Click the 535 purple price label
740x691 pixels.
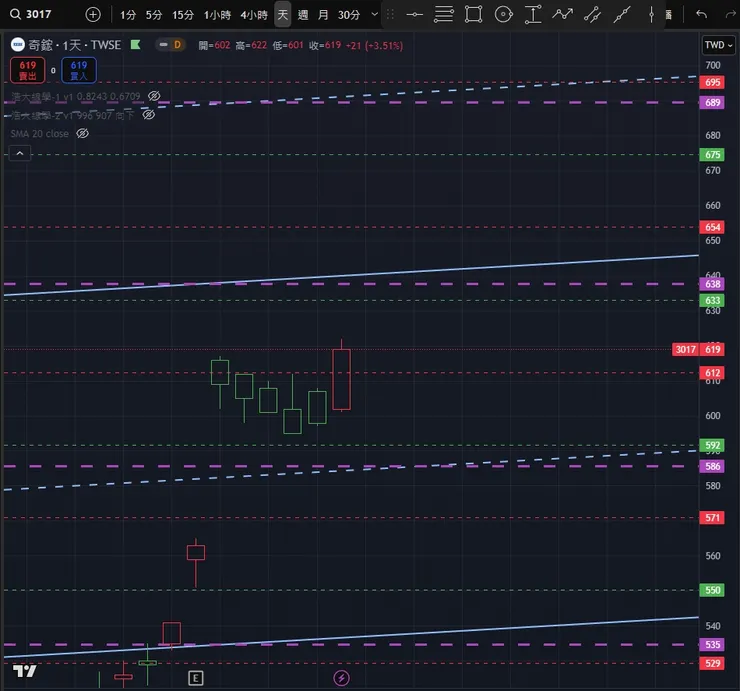coord(712,645)
